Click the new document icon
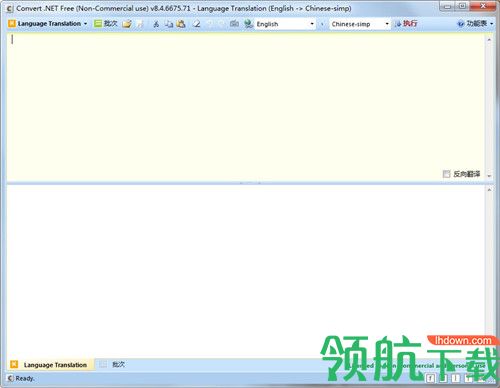The width and height of the screenshot is (500, 388). coord(140,24)
